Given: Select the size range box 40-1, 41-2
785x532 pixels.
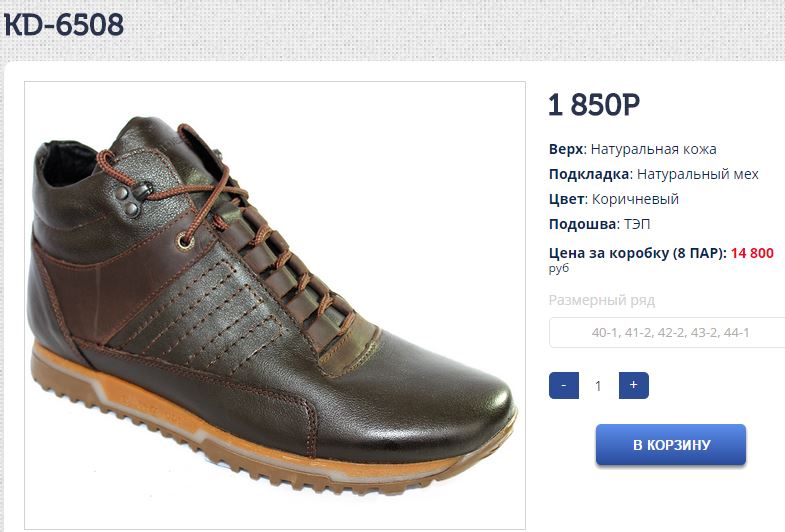Looking at the screenshot, I should [x=669, y=333].
